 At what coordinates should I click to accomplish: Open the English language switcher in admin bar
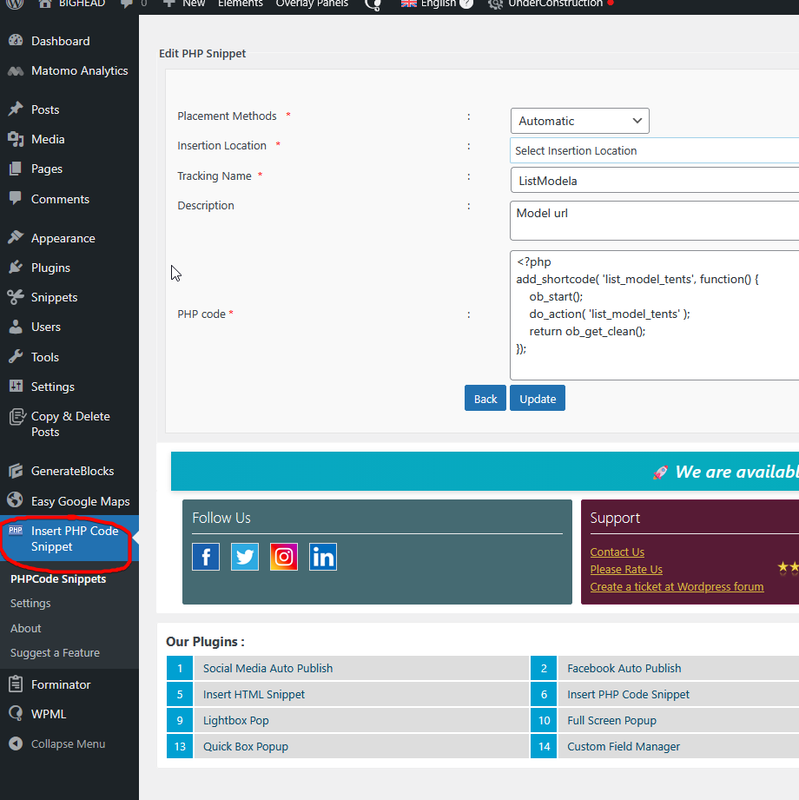[x=437, y=4]
